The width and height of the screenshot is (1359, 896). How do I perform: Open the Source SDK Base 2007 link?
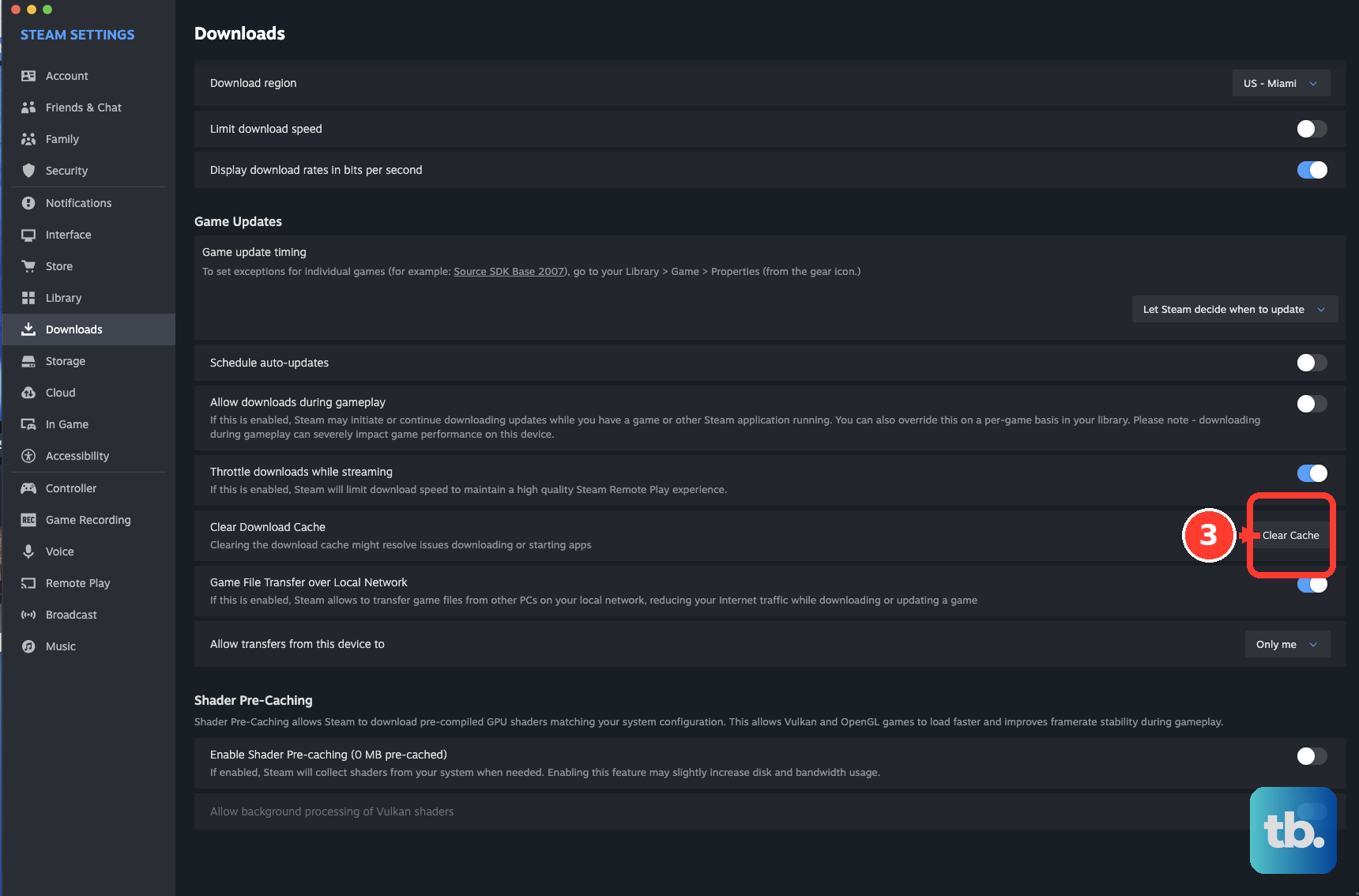pyautogui.click(x=509, y=271)
